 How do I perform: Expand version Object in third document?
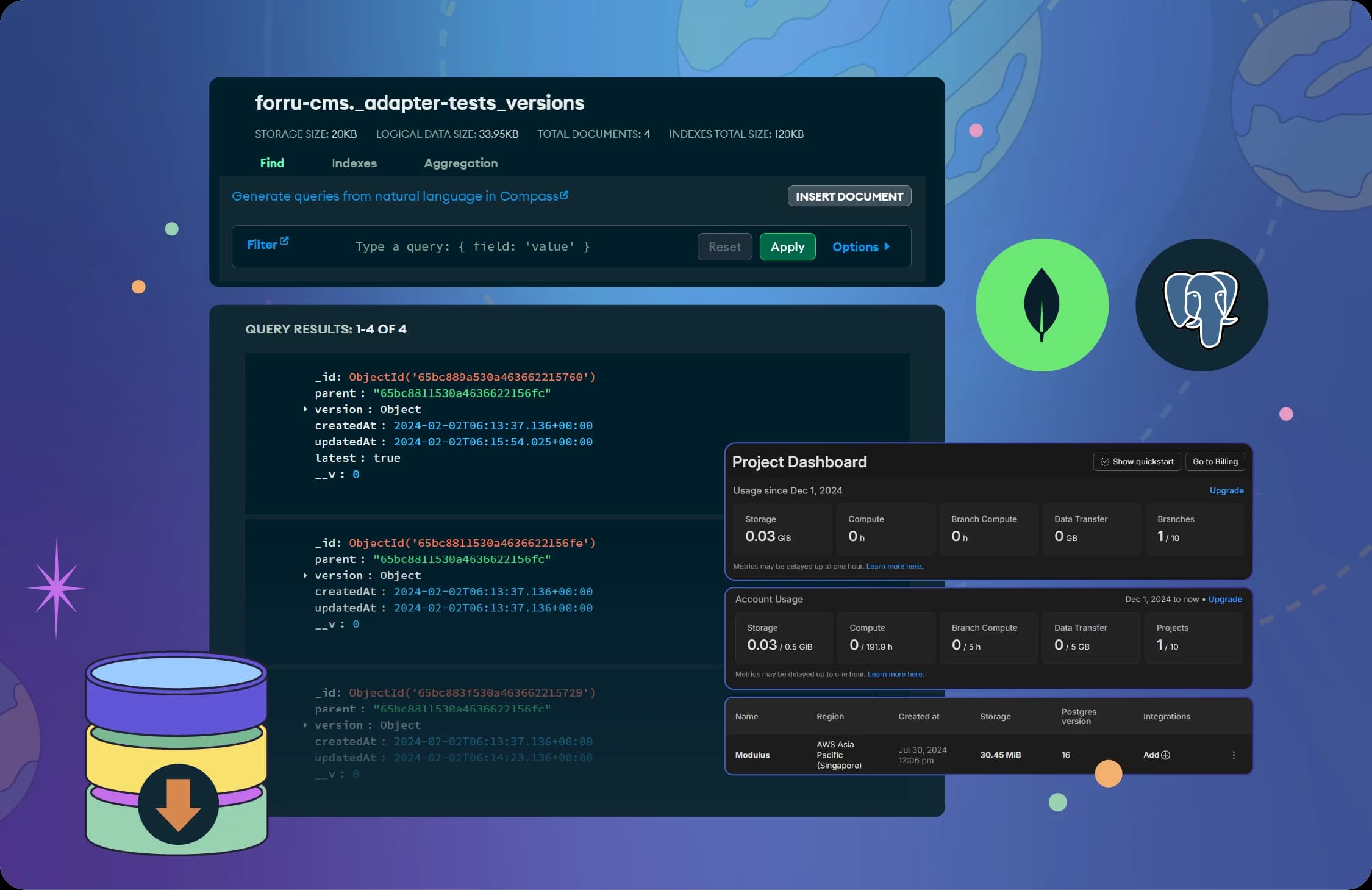305,725
